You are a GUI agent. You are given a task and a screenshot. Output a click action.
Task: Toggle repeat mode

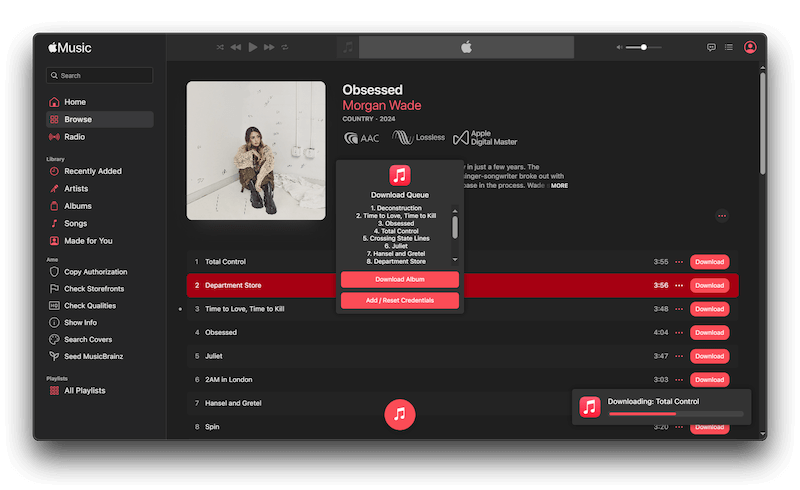[285, 47]
